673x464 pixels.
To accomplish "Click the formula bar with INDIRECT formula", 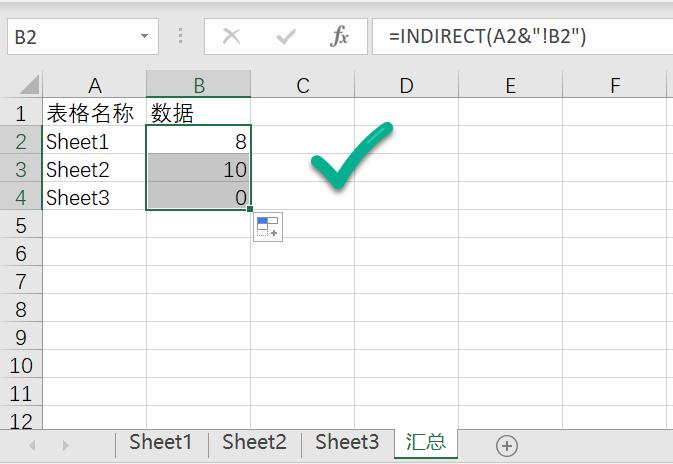I will (x=522, y=36).
